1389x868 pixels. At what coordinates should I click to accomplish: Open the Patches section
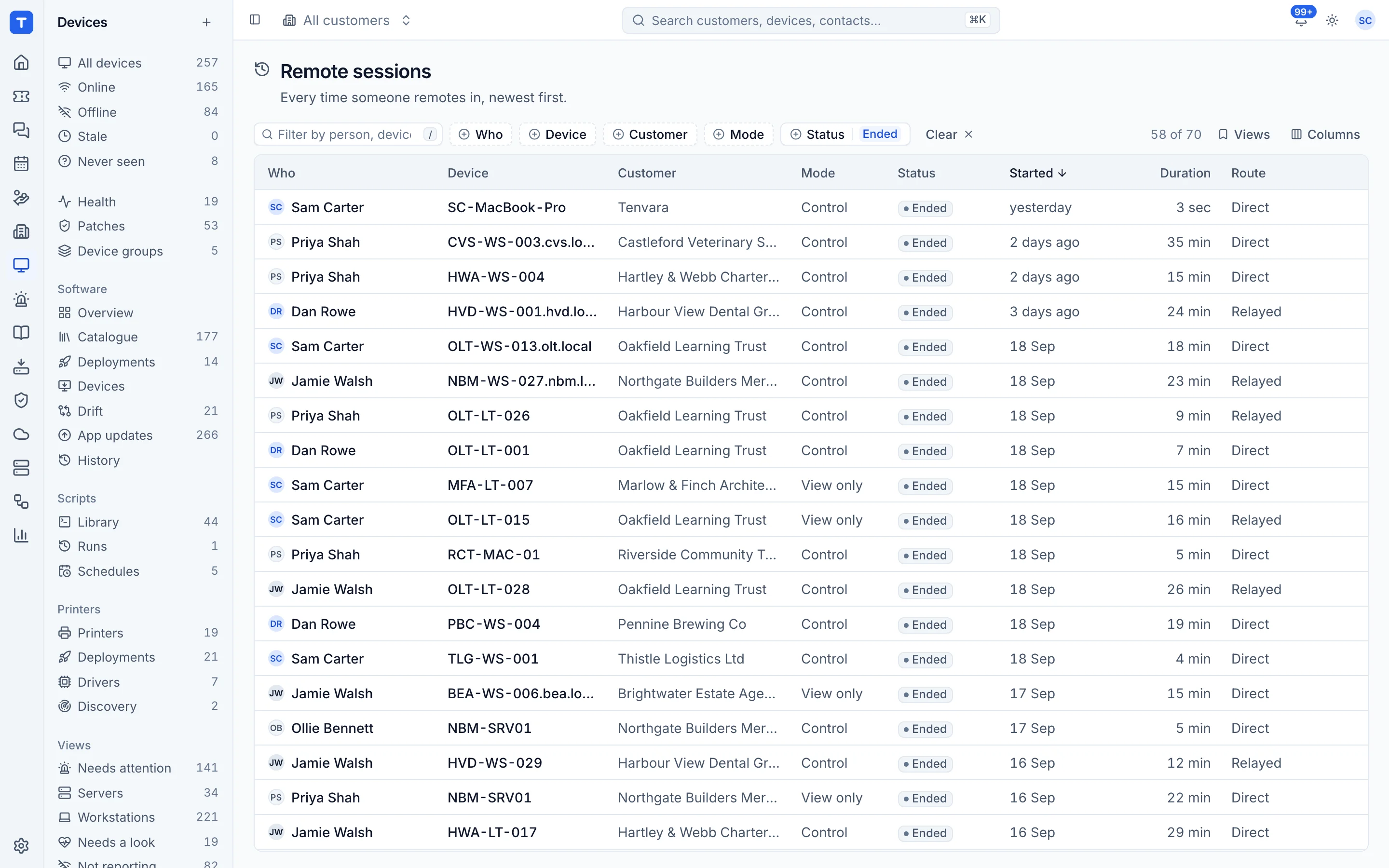click(x=138, y=226)
